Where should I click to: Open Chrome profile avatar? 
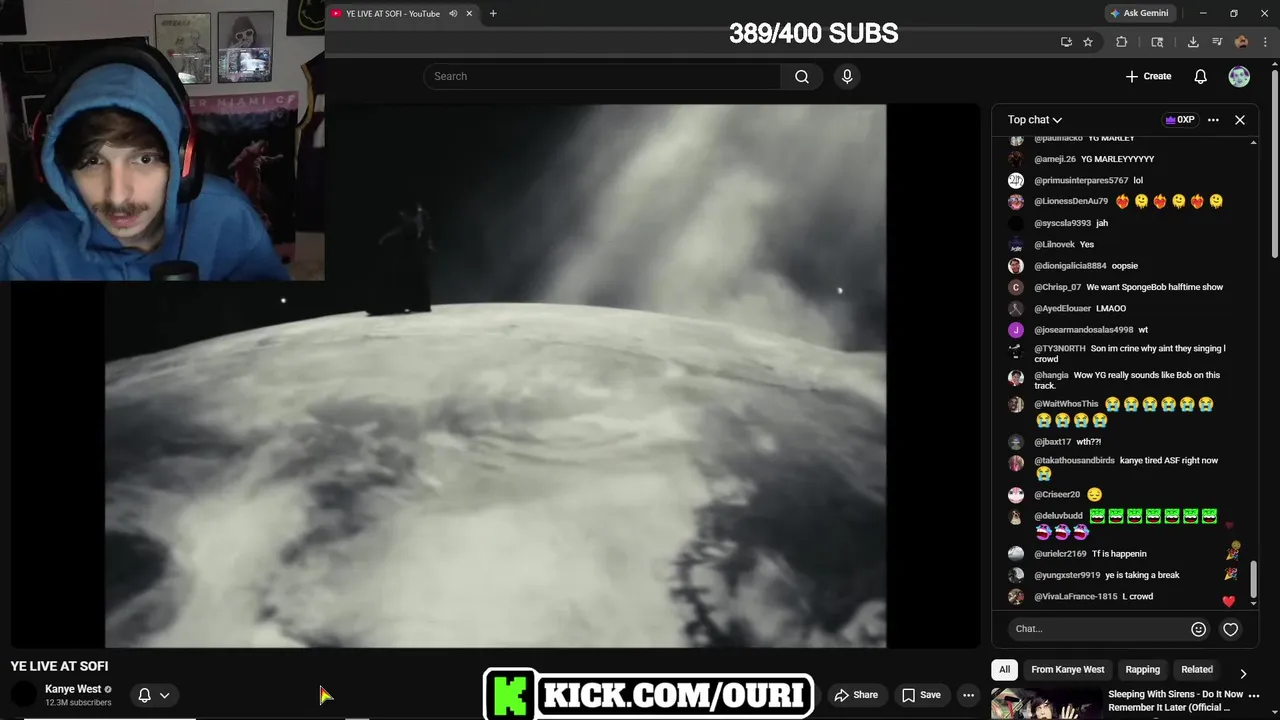1241,42
